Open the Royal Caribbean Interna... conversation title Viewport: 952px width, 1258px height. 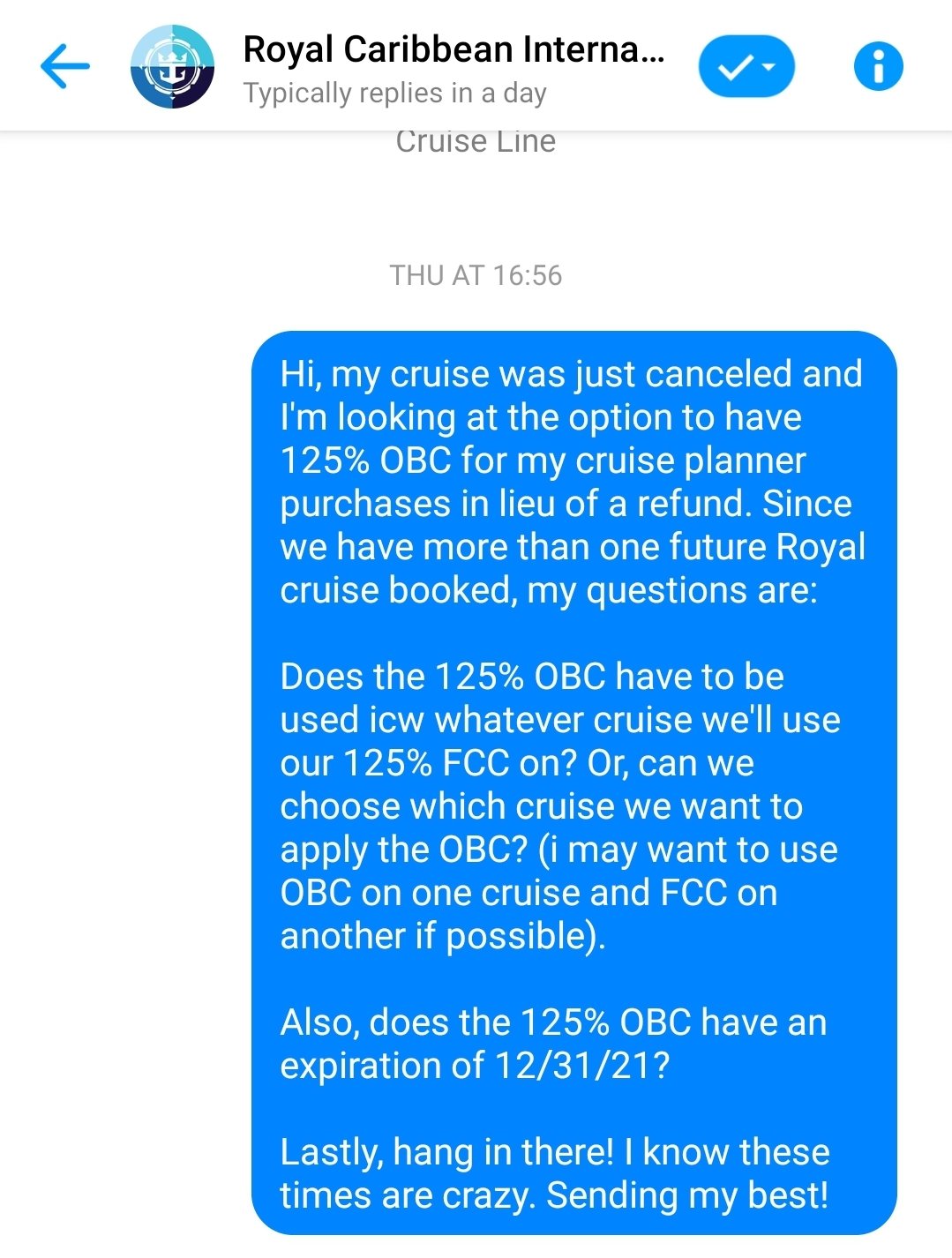click(x=454, y=49)
